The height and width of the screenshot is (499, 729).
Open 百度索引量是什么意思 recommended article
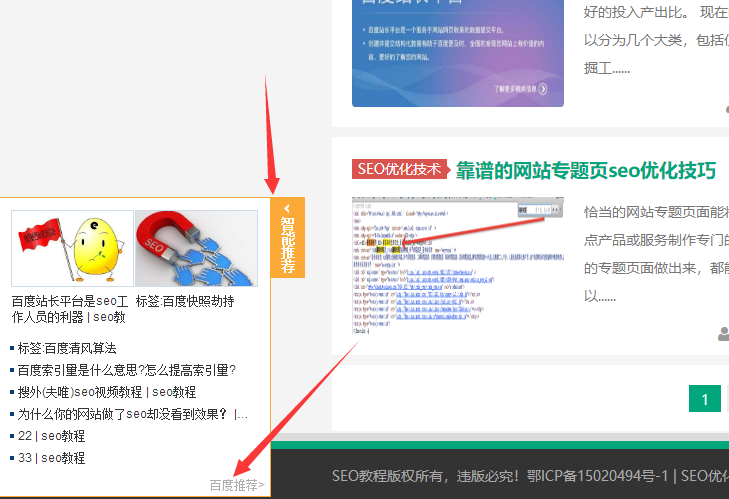[126, 370]
